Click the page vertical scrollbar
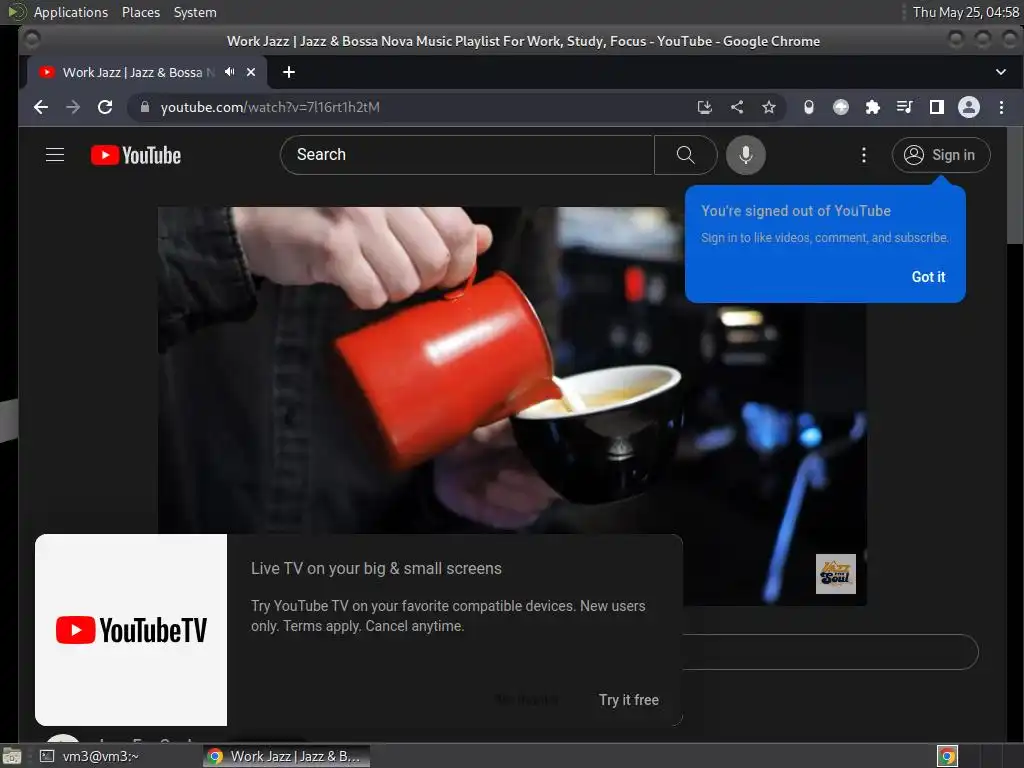This screenshot has width=1024, height=768. click(1015, 185)
